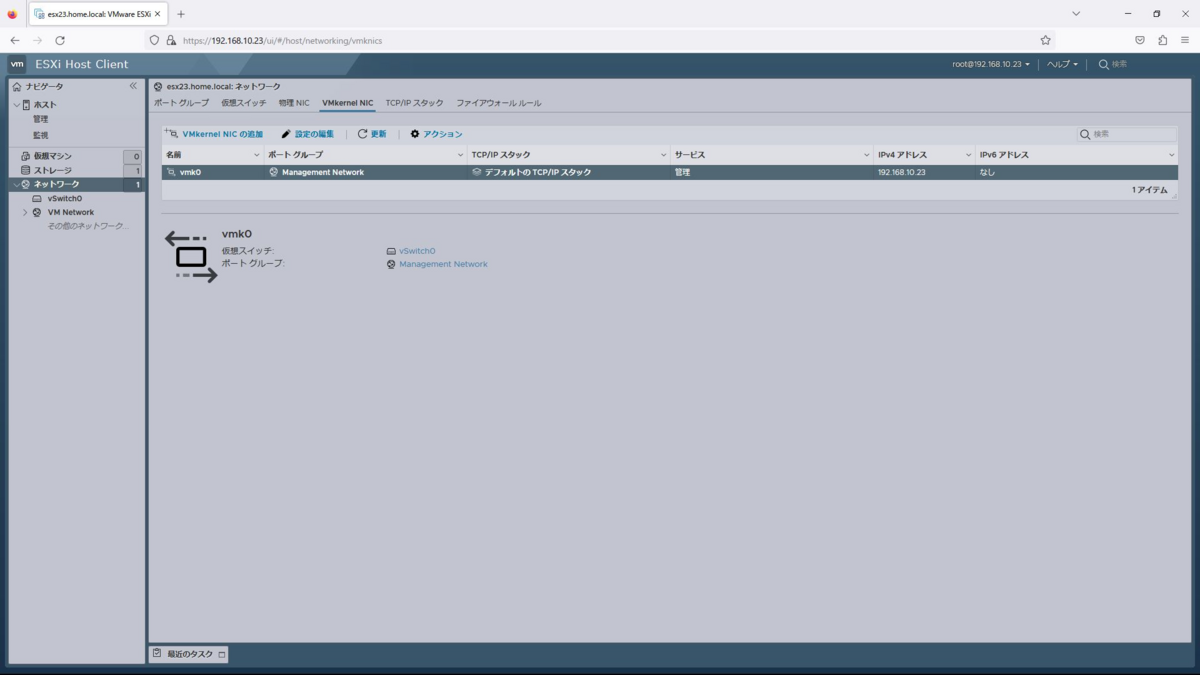1200x675 pixels.
Task: Select the VMkernel NIC tab
Action: point(347,103)
